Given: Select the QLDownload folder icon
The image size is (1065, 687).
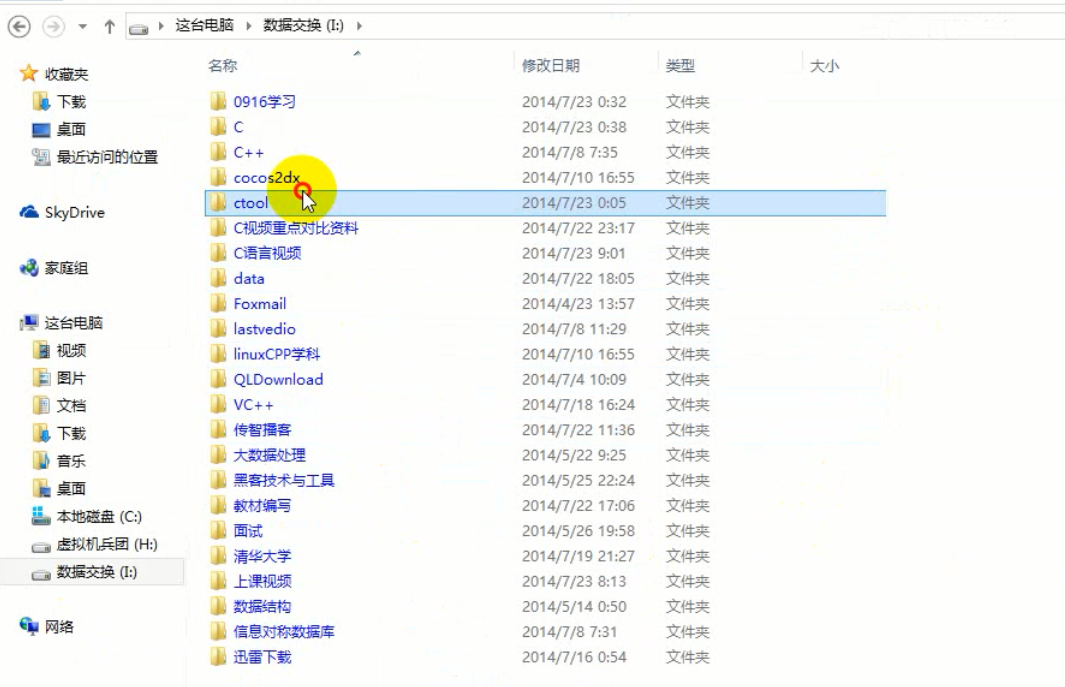Looking at the screenshot, I should tap(218, 379).
